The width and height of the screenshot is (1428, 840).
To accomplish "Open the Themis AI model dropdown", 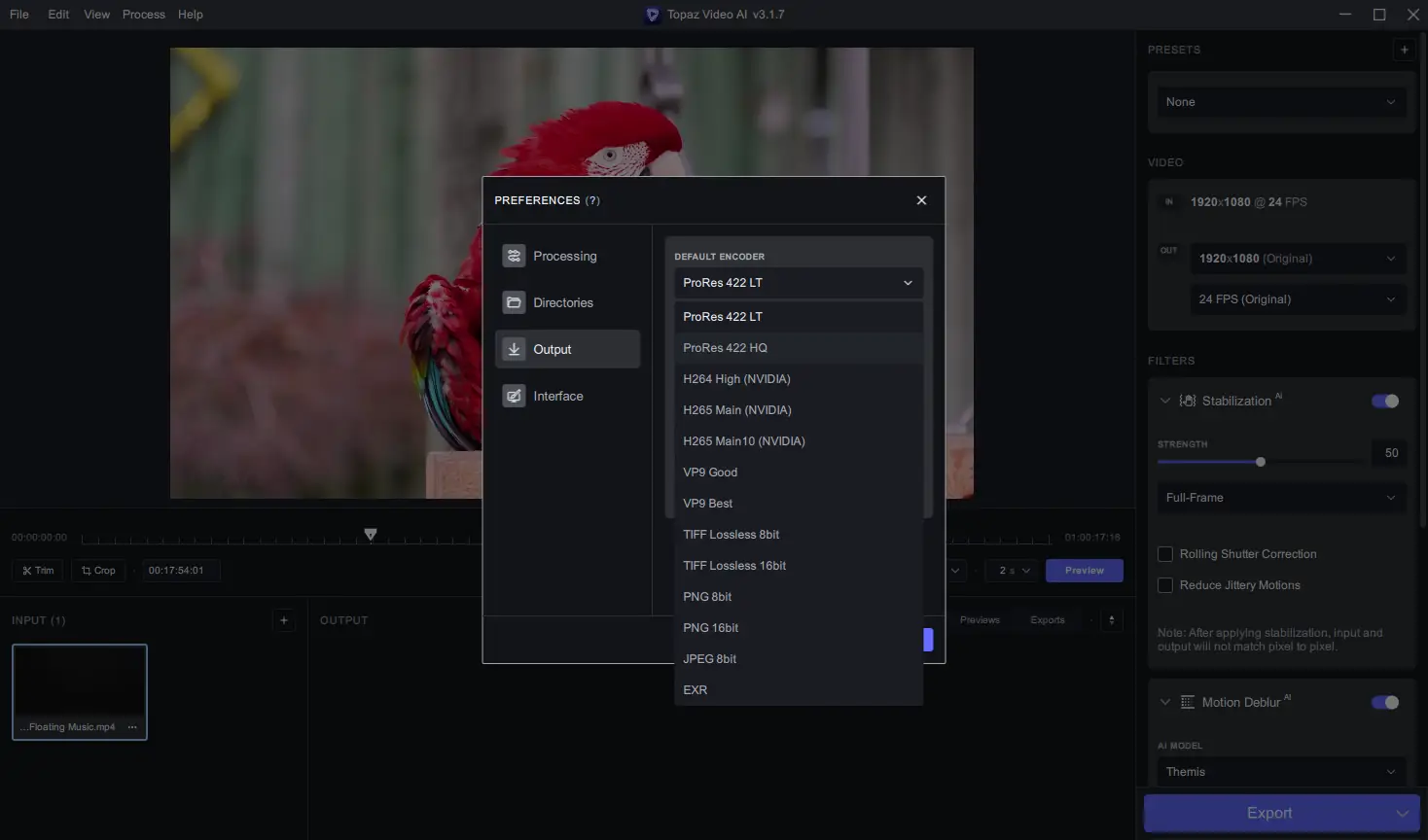I will point(1281,772).
